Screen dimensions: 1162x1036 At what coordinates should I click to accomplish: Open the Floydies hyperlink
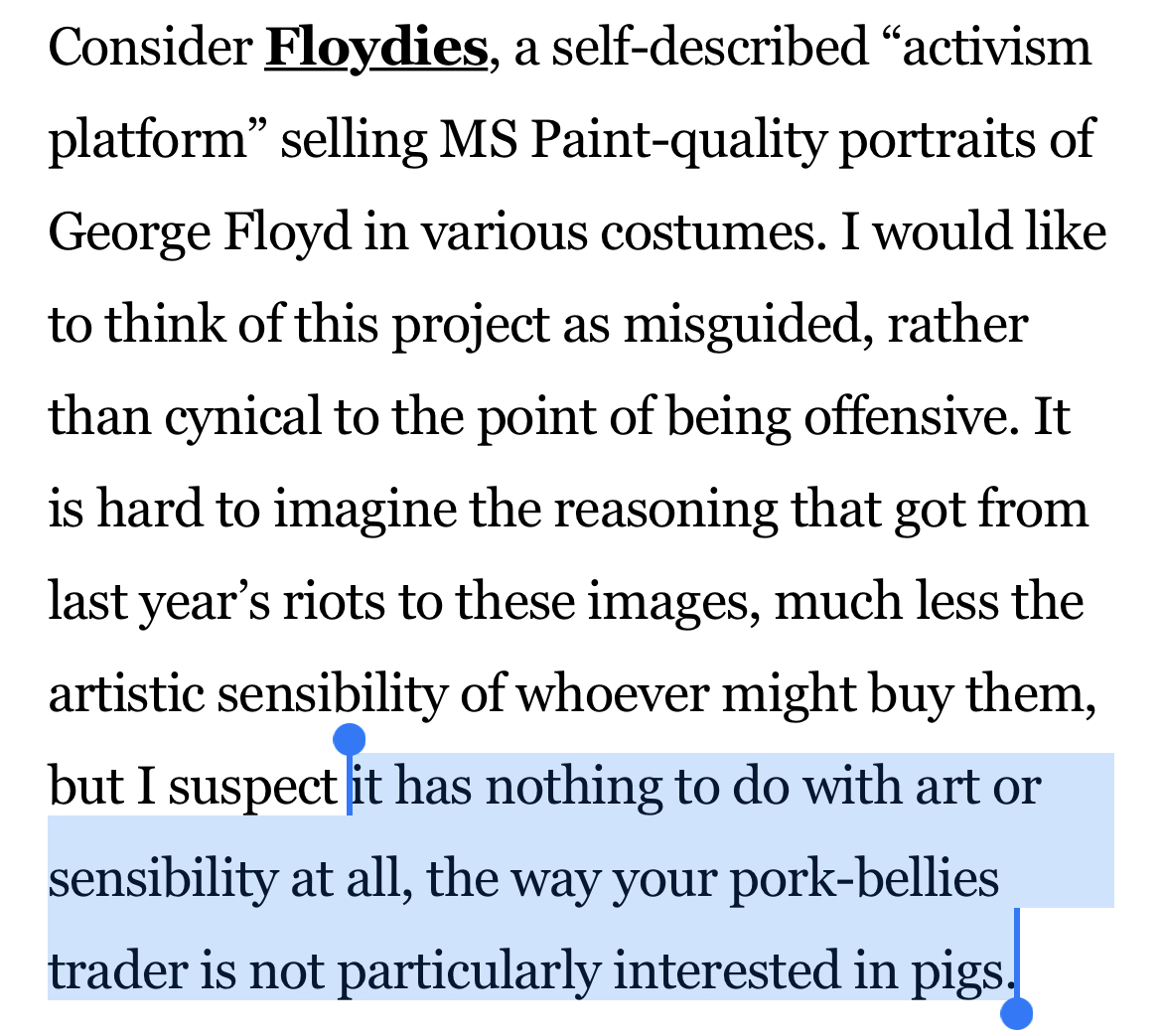click(375, 48)
